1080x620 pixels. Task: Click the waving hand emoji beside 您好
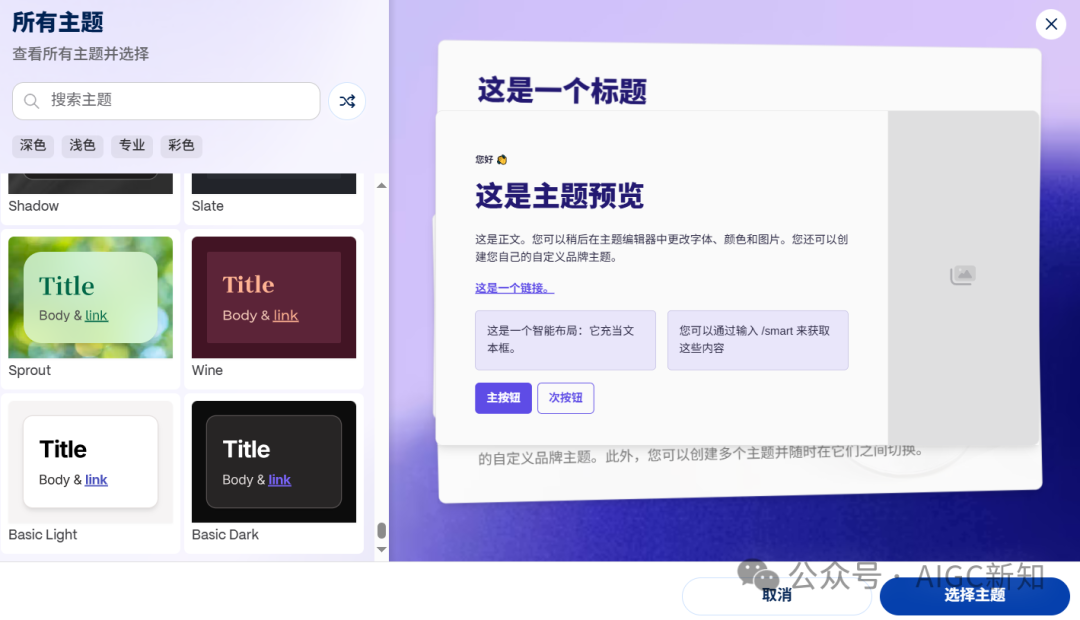(x=503, y=160)
